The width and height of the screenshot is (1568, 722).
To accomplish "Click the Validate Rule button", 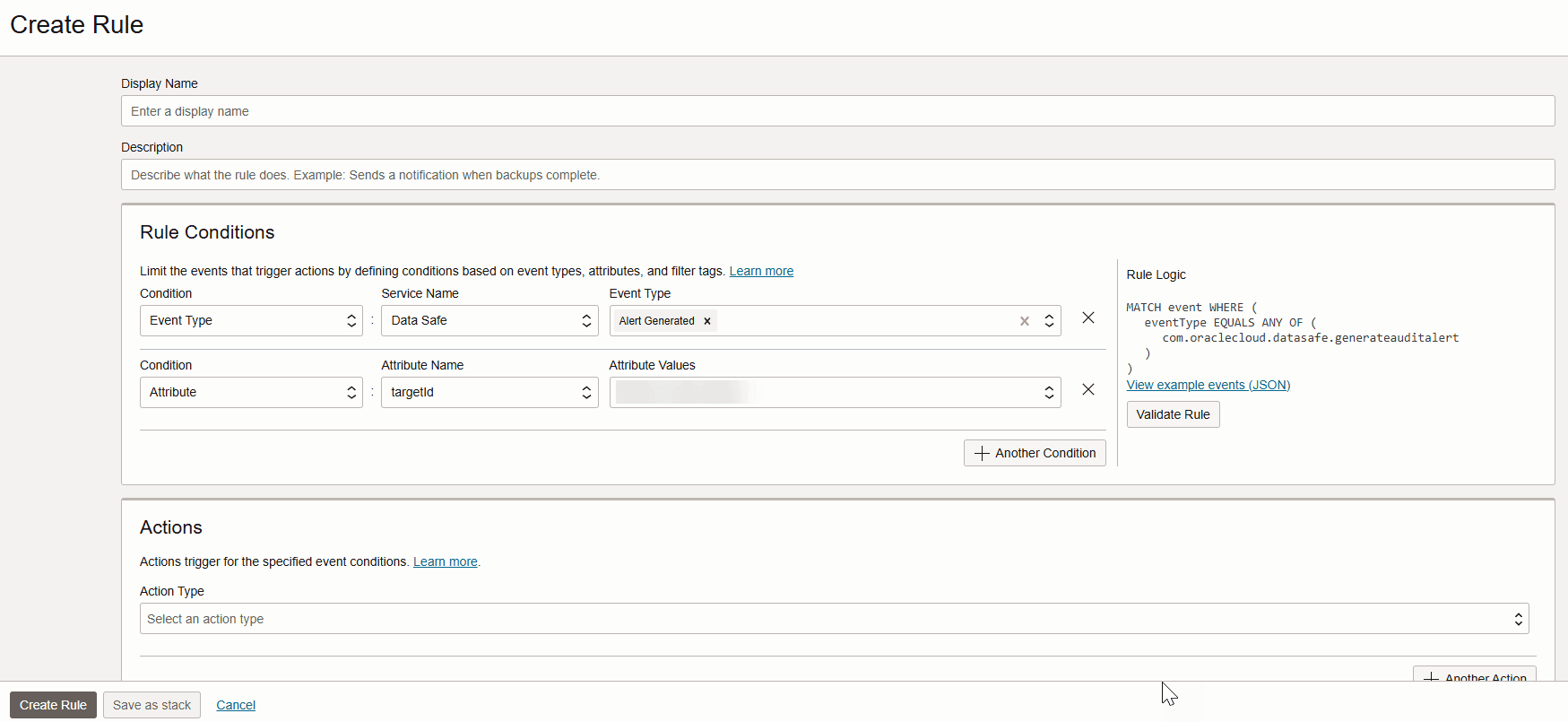I will pos(1173,414).
